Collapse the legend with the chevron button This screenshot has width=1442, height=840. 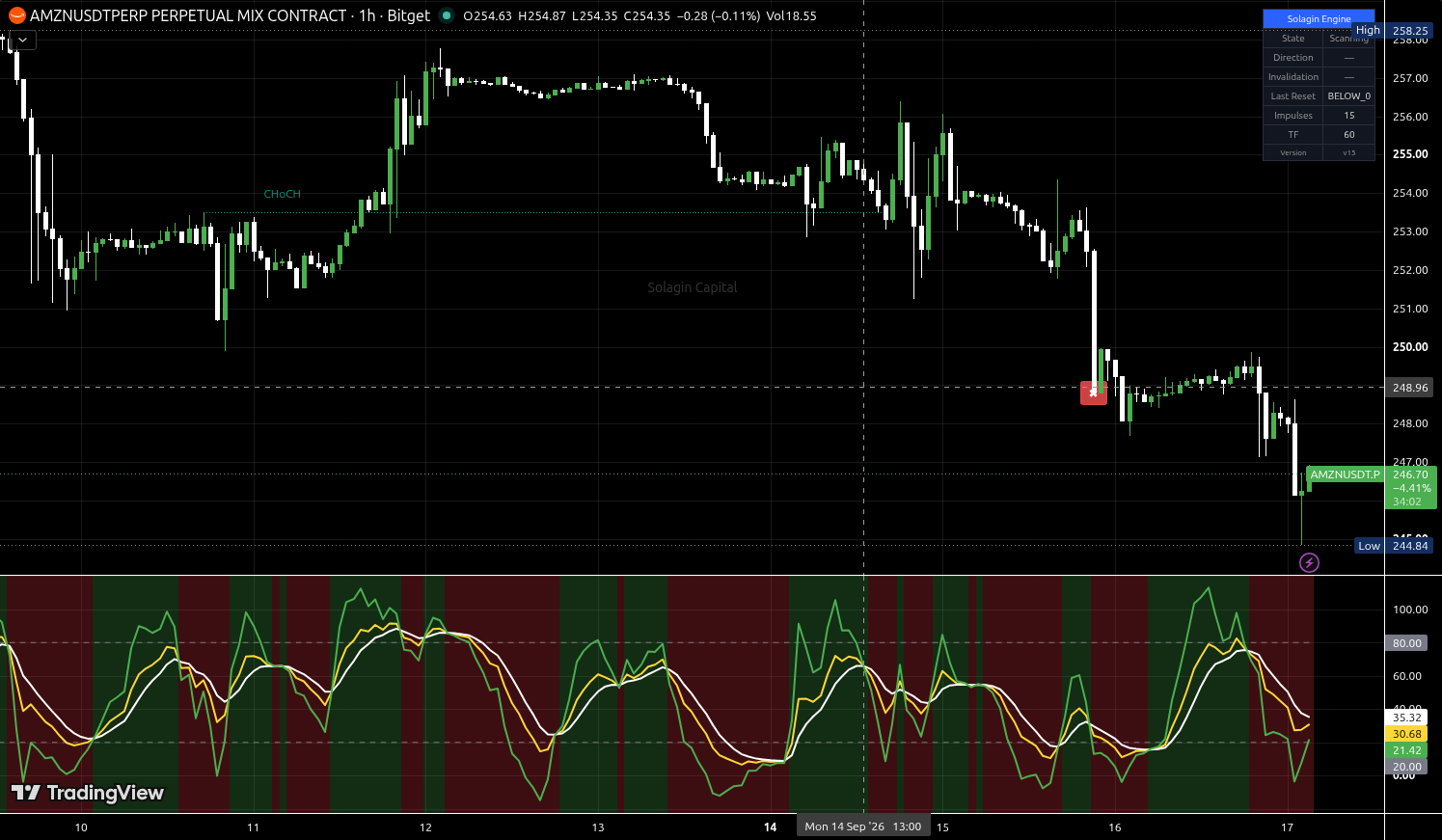click(22, 40)
